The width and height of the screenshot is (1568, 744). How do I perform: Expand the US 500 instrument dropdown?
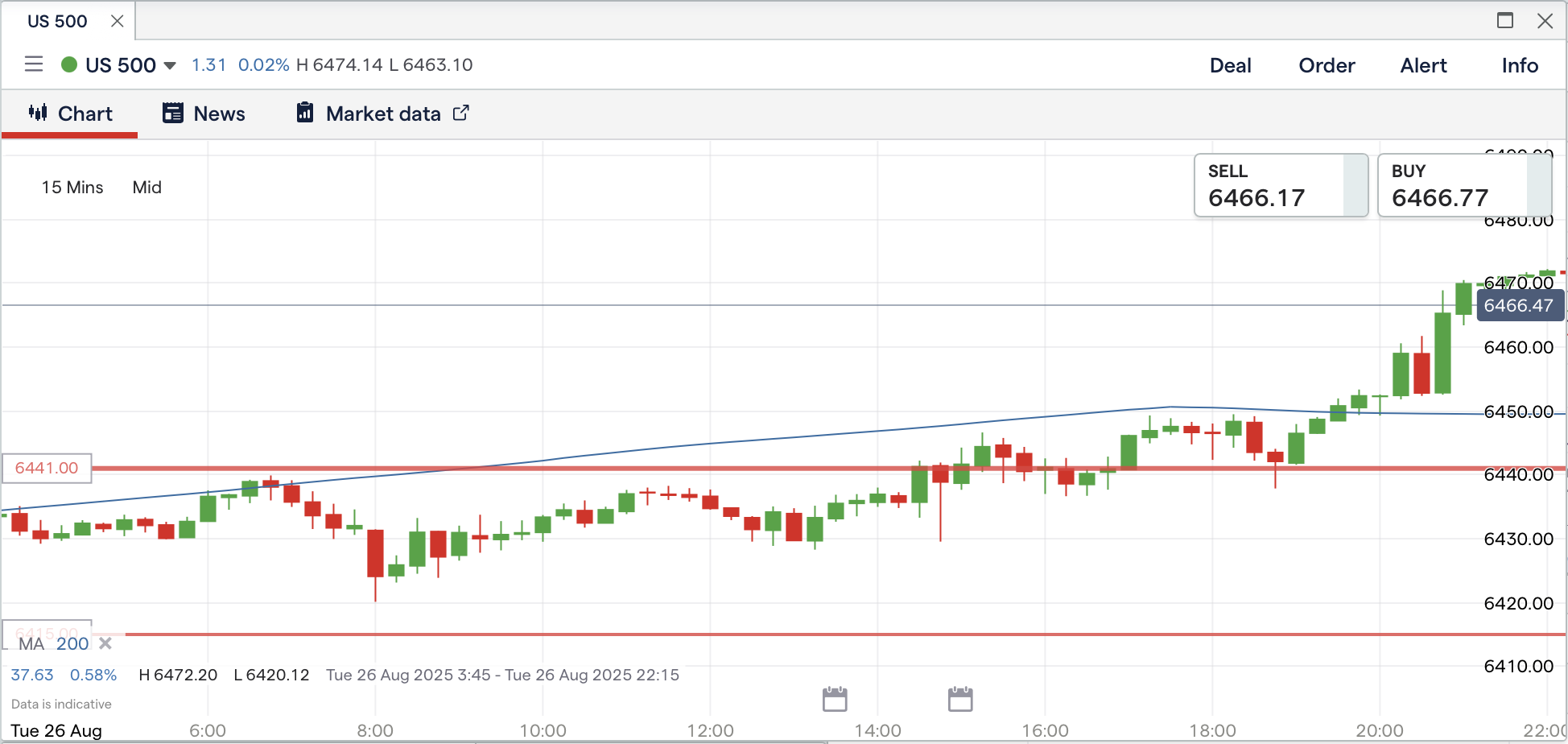(170, 65)
